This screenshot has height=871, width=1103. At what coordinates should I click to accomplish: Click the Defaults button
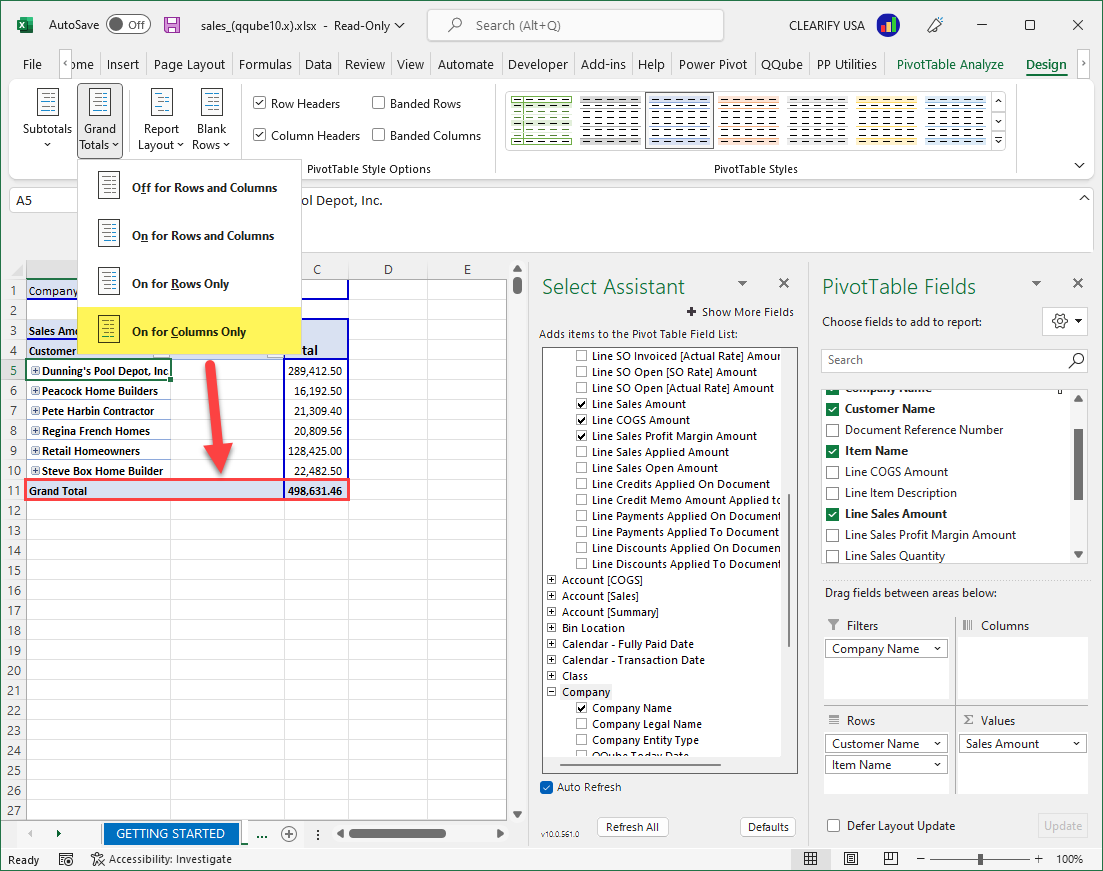coord(768,827)
